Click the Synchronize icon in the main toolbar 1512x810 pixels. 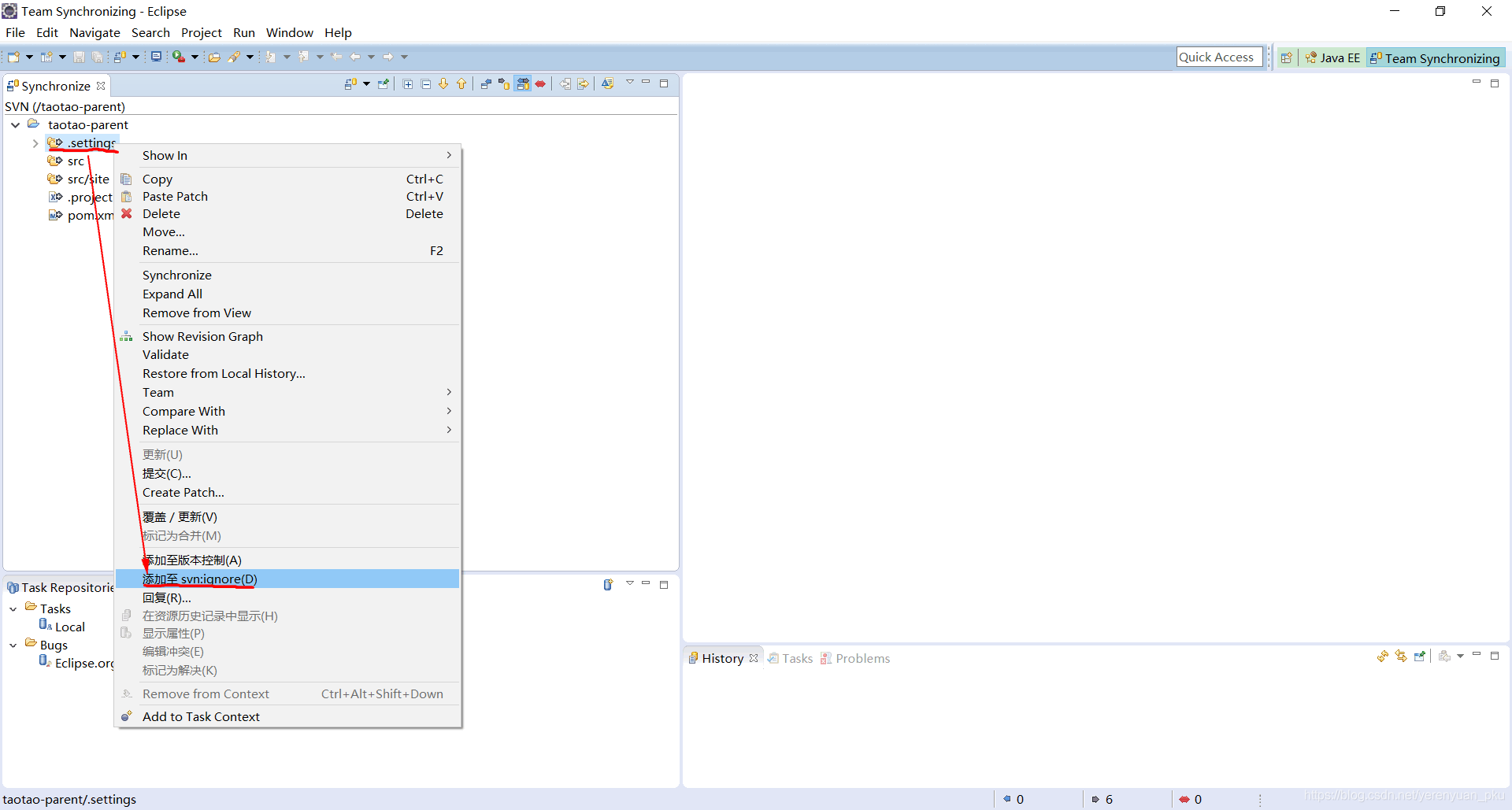120,57
